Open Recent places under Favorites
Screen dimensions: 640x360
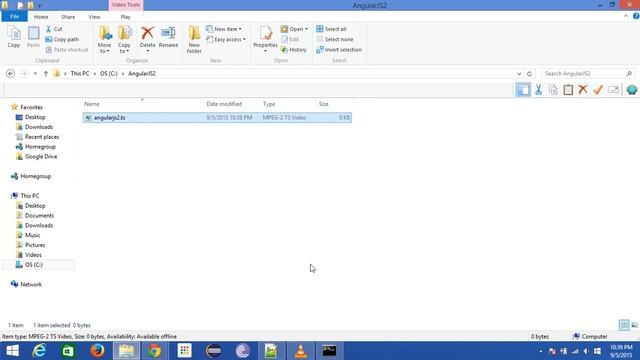click(37, 137)
